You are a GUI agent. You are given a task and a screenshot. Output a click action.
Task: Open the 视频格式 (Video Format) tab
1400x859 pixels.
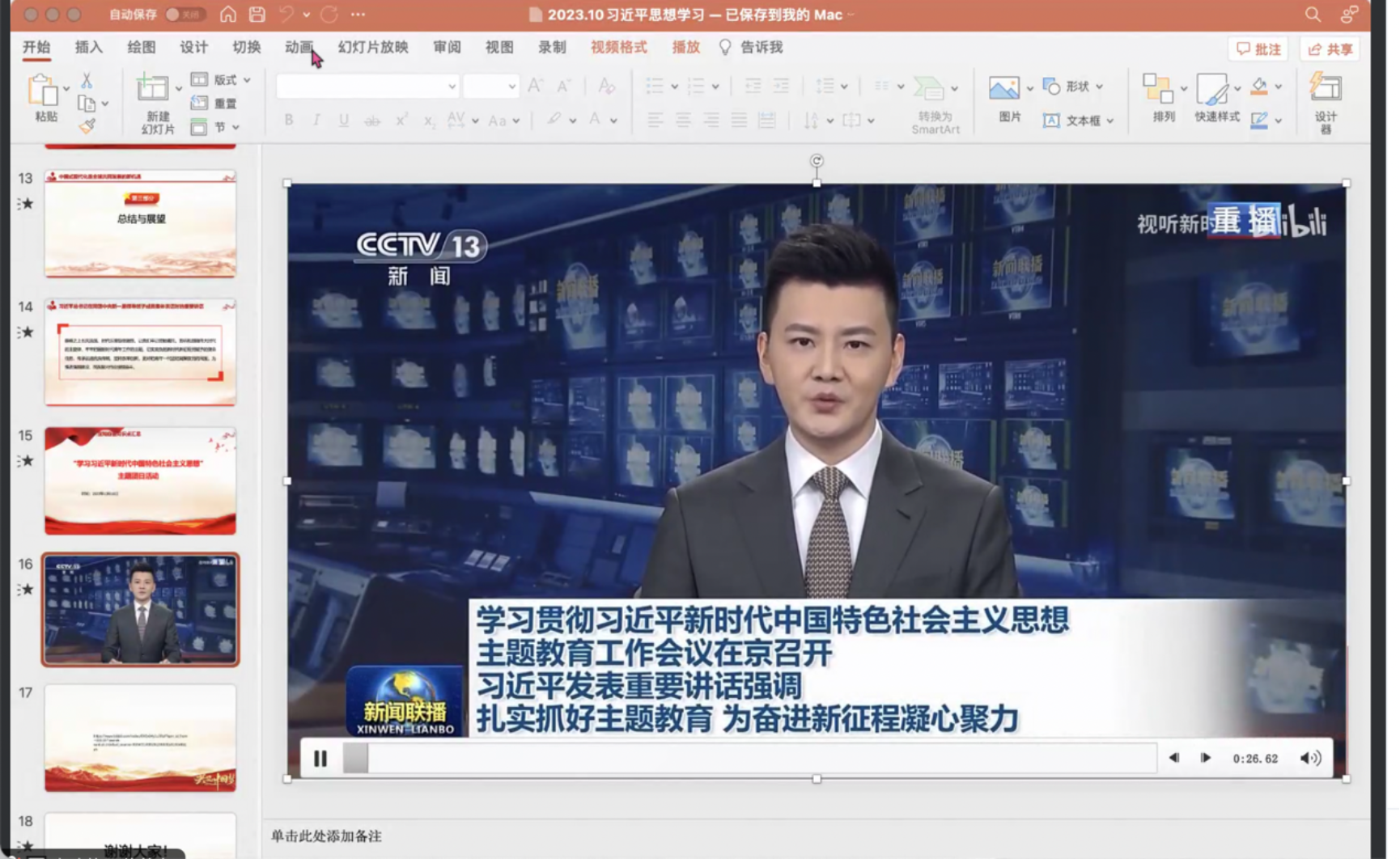[619, 47]
